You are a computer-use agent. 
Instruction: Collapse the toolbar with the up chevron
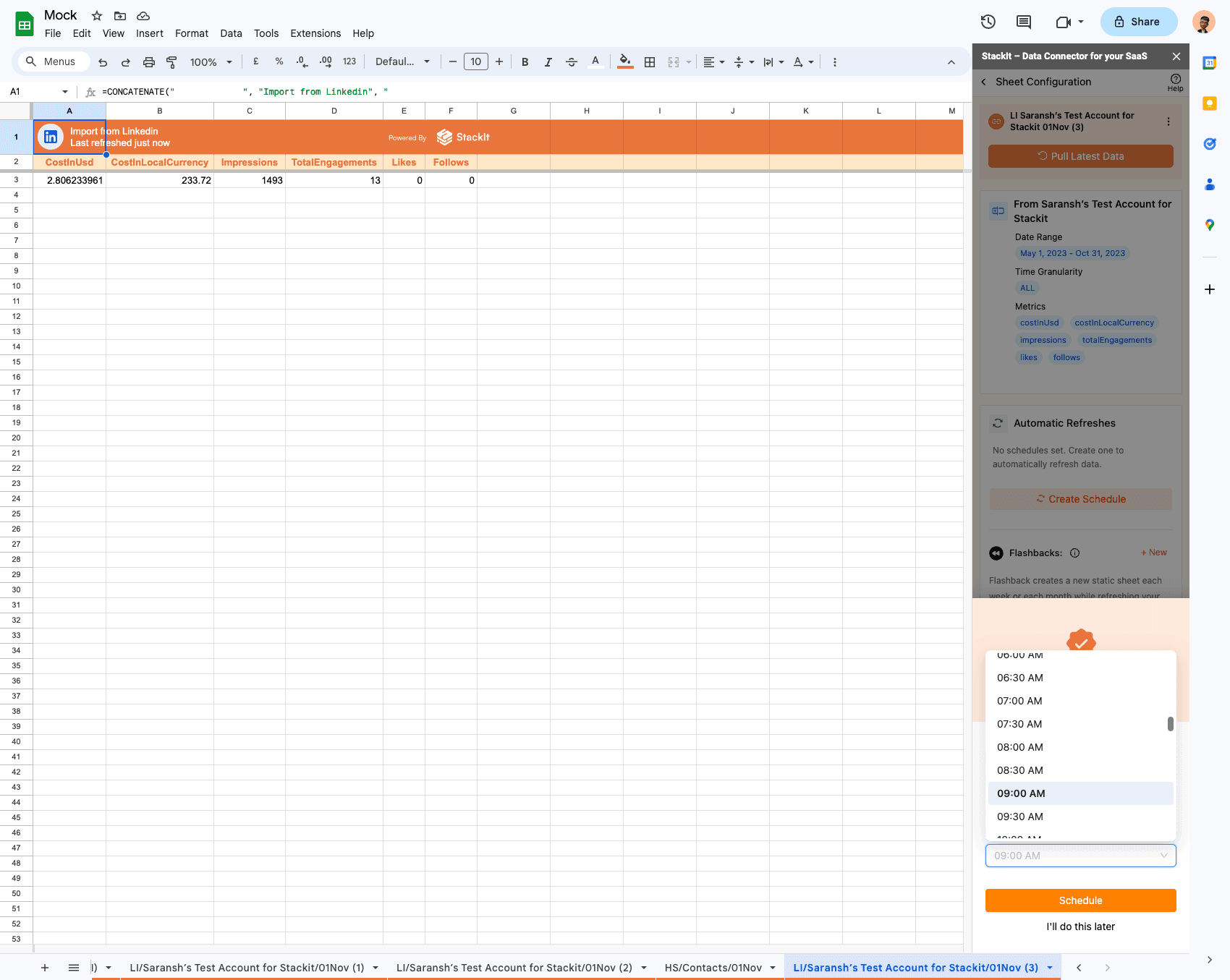click(951, 62)
